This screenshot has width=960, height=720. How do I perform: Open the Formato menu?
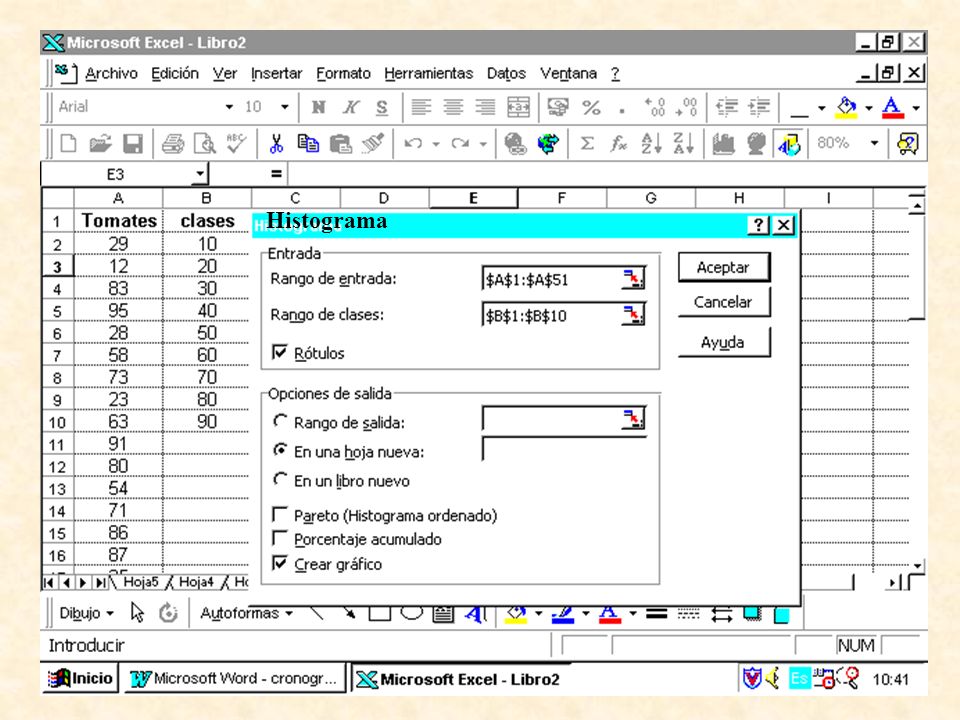(x=343, y=73)
